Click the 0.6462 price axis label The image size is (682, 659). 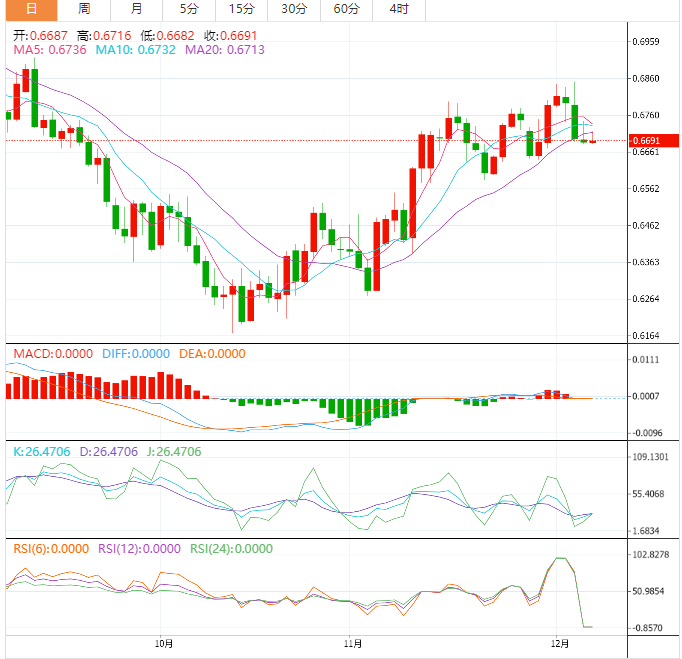pos(645,225)
